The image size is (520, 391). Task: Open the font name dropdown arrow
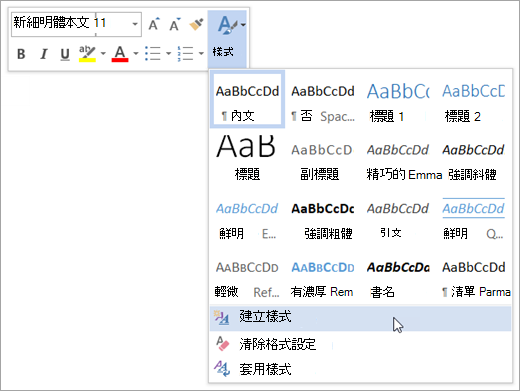click(135, 24)
